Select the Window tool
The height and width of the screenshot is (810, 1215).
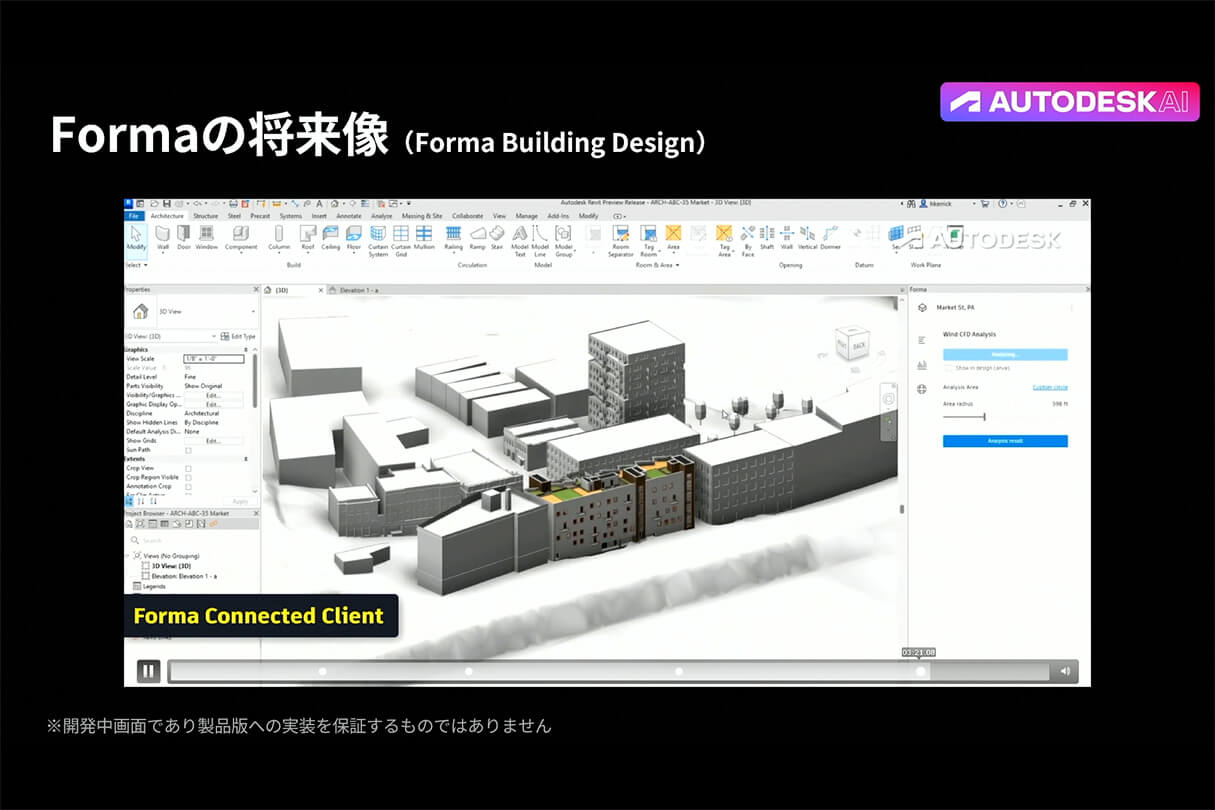[x=206, y=236]
